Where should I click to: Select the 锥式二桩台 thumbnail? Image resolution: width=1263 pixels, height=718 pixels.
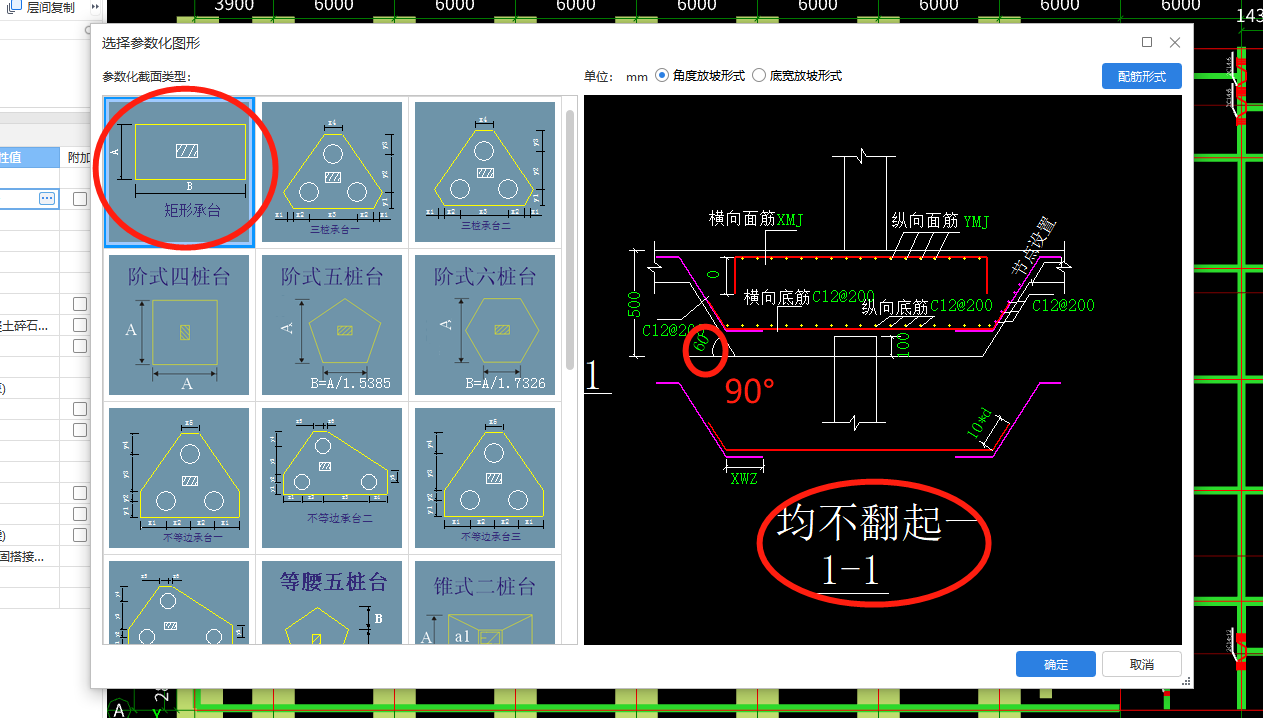click(485, 603)
